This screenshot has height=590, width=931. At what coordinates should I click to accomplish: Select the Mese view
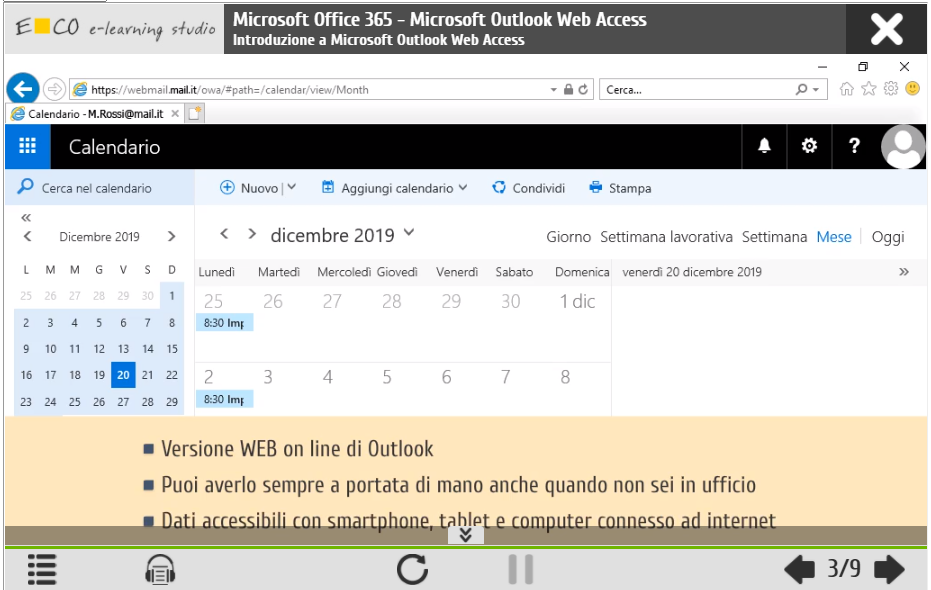[834, 237]
